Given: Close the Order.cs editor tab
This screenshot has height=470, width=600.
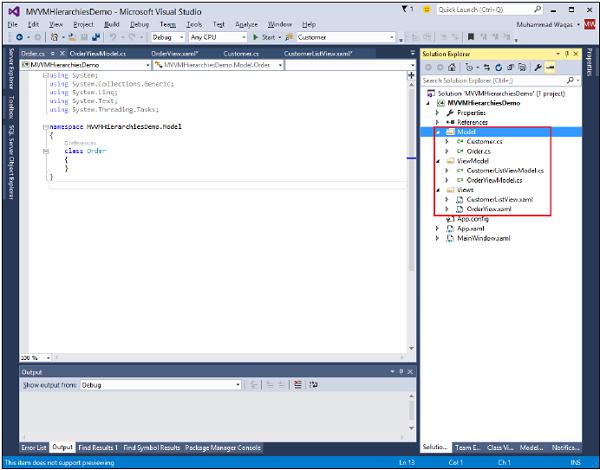Looking at the screenshot, I should click(62, 54).
